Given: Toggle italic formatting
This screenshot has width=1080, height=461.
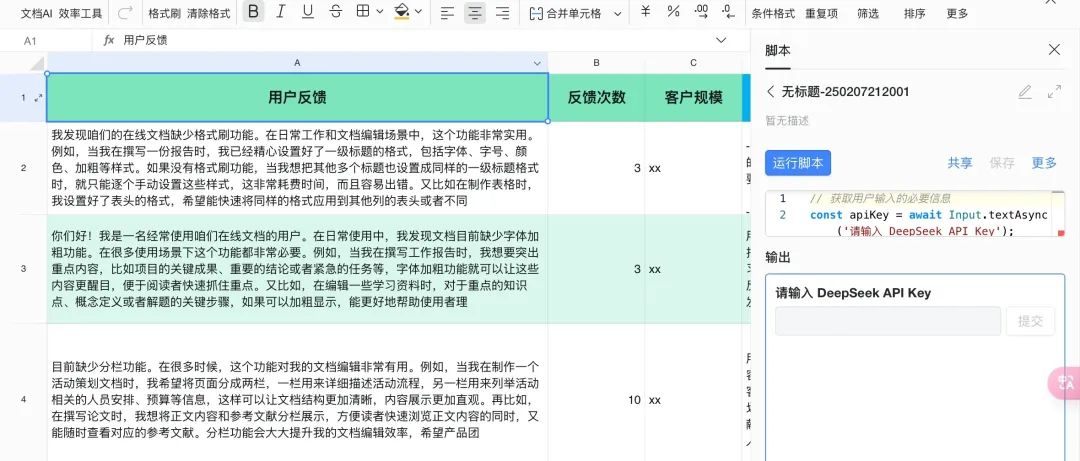Looking at the screenshot, I should pyautogui.click(x=280, y=12).
